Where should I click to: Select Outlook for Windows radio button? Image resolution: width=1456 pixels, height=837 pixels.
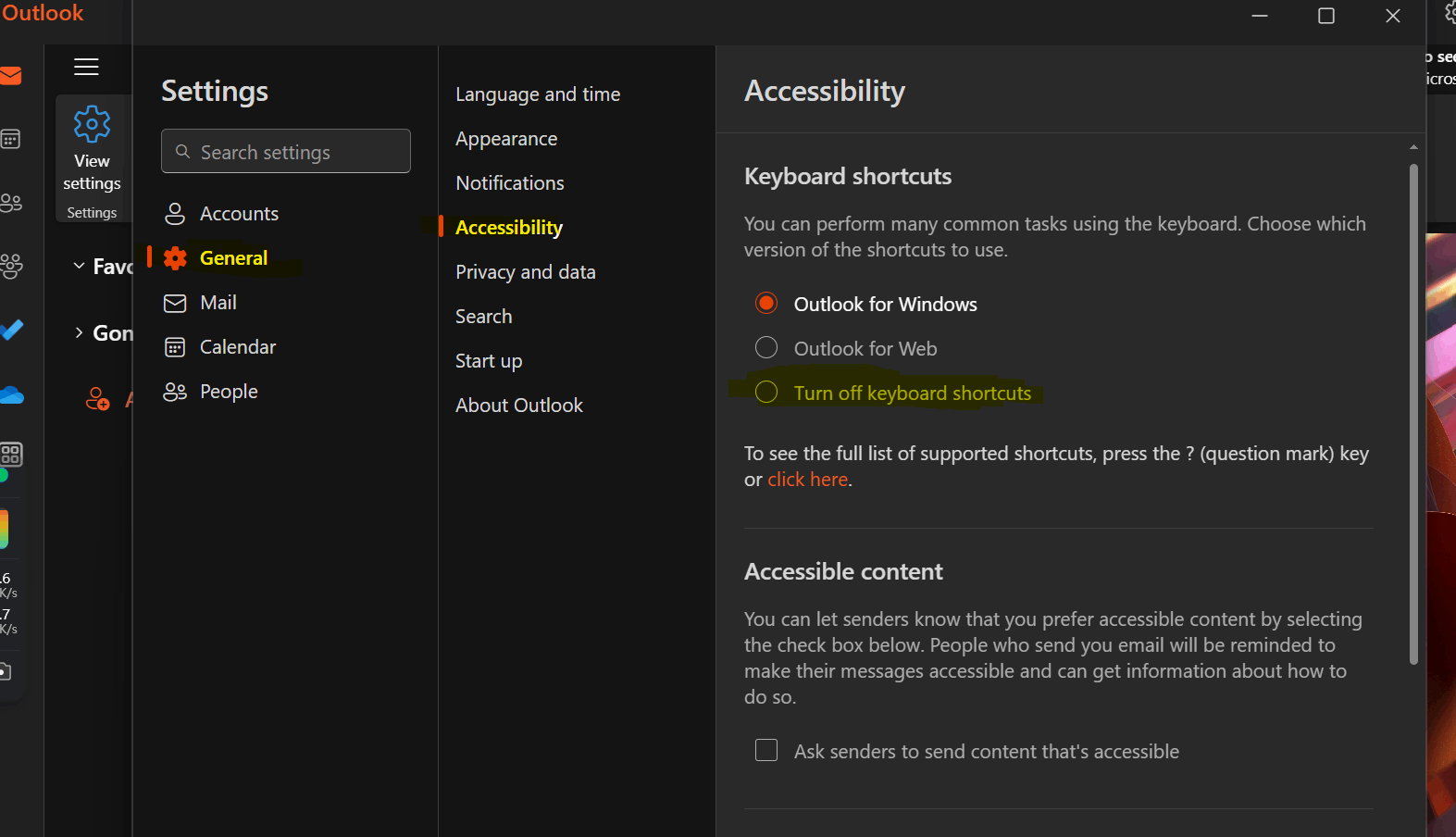point(766,304)
